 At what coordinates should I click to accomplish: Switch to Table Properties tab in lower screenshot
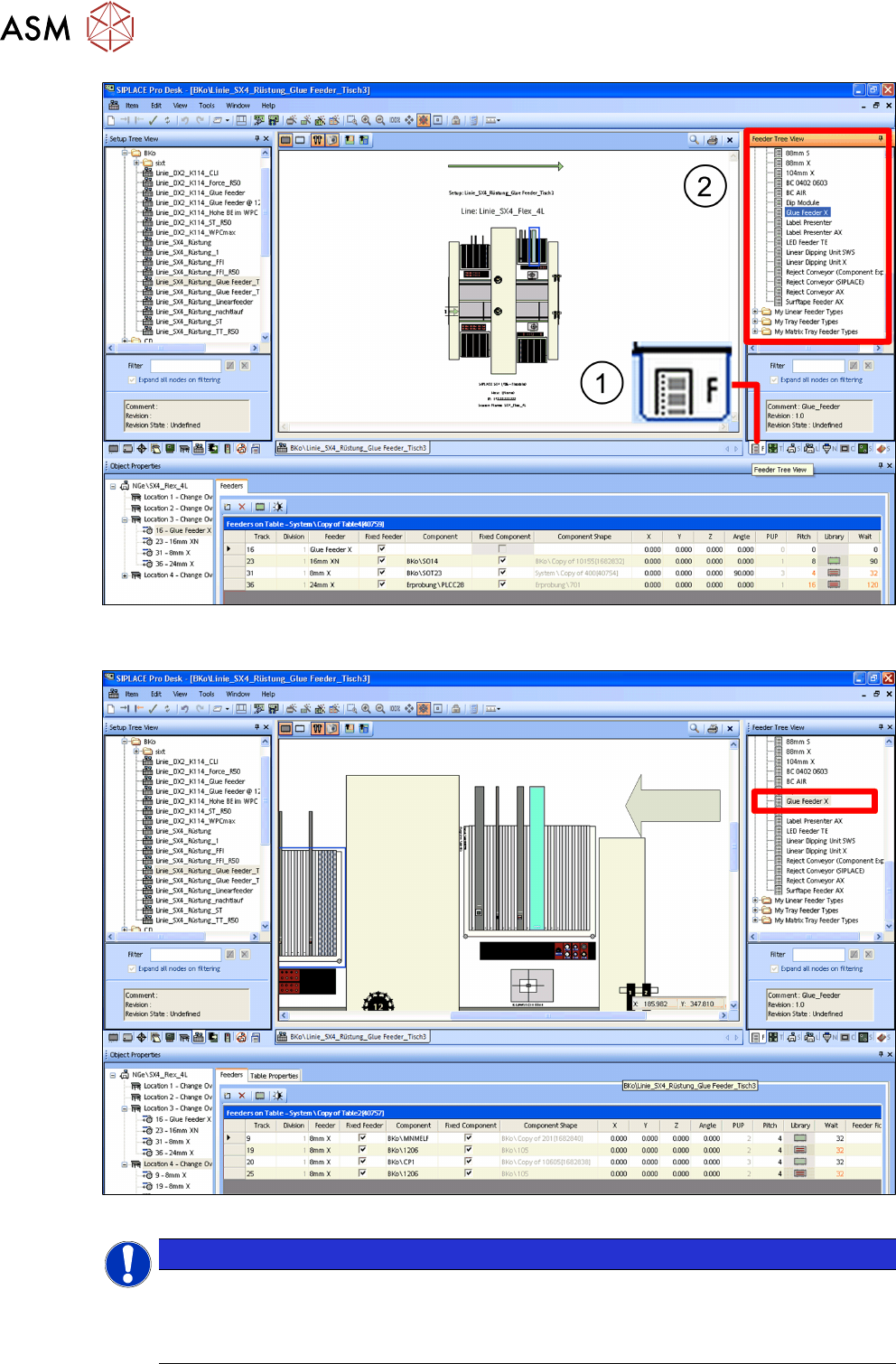click(274, 1075)
